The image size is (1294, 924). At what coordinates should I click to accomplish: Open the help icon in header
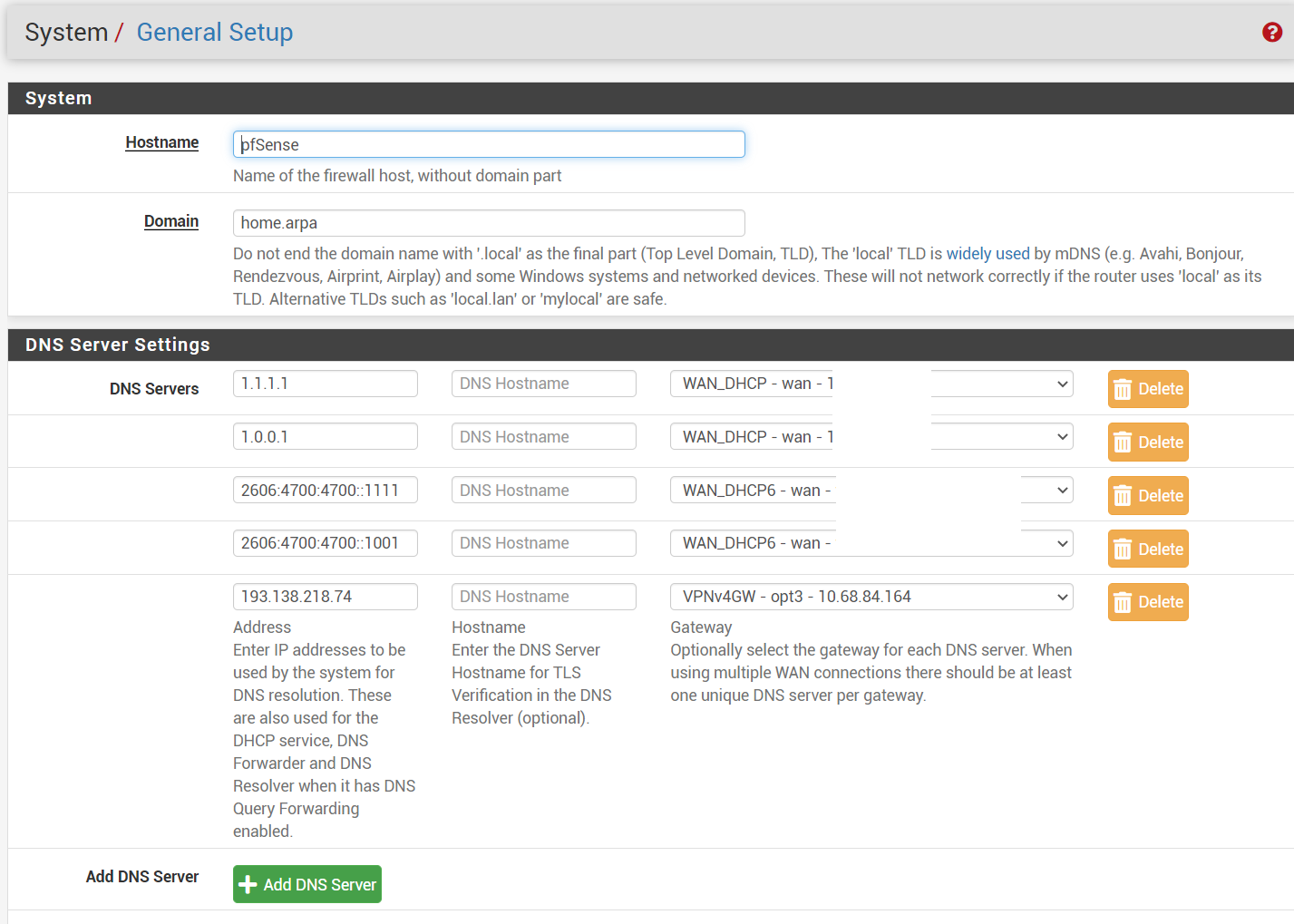(1271, 33)
